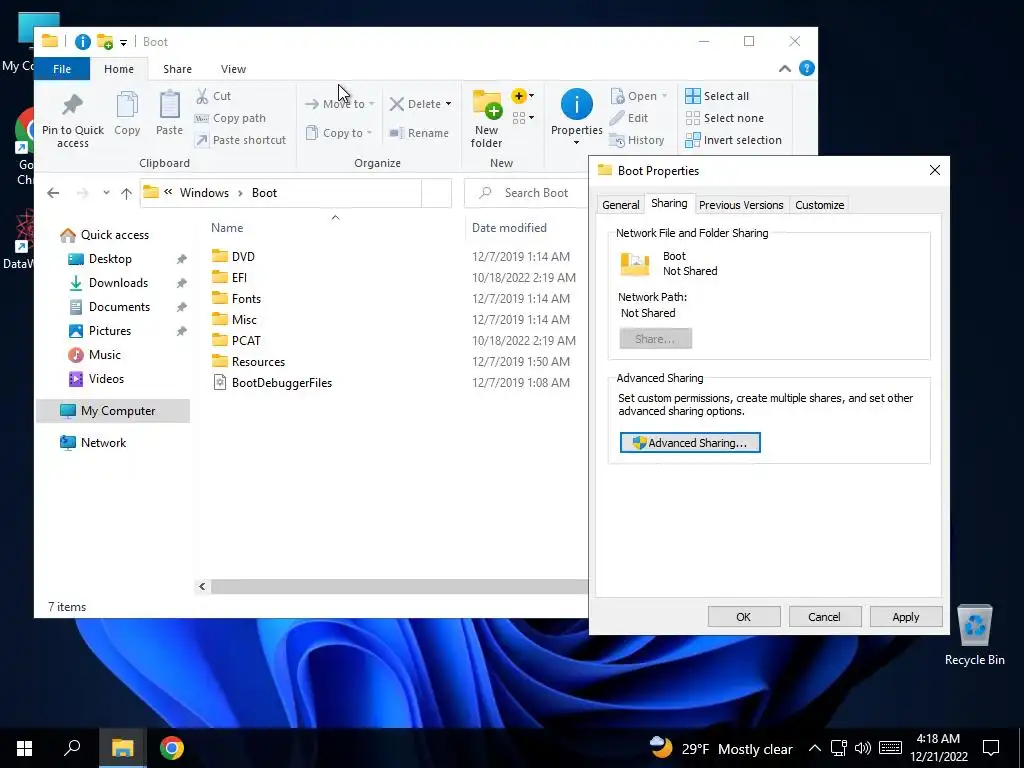Switch to the Share ribbon tab

177,69
